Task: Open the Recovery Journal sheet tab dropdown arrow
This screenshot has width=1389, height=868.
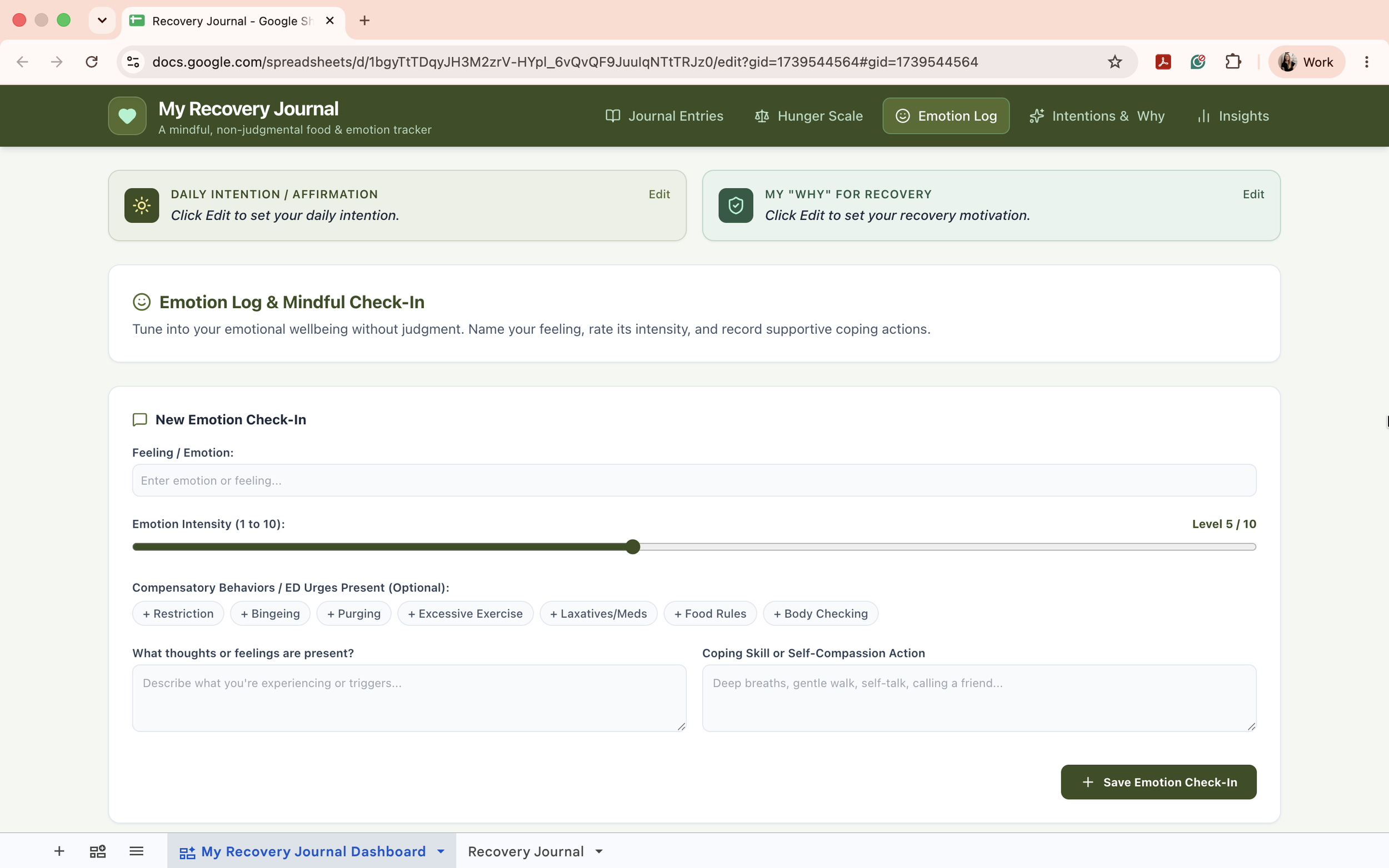Action: (x=599, y=851)
